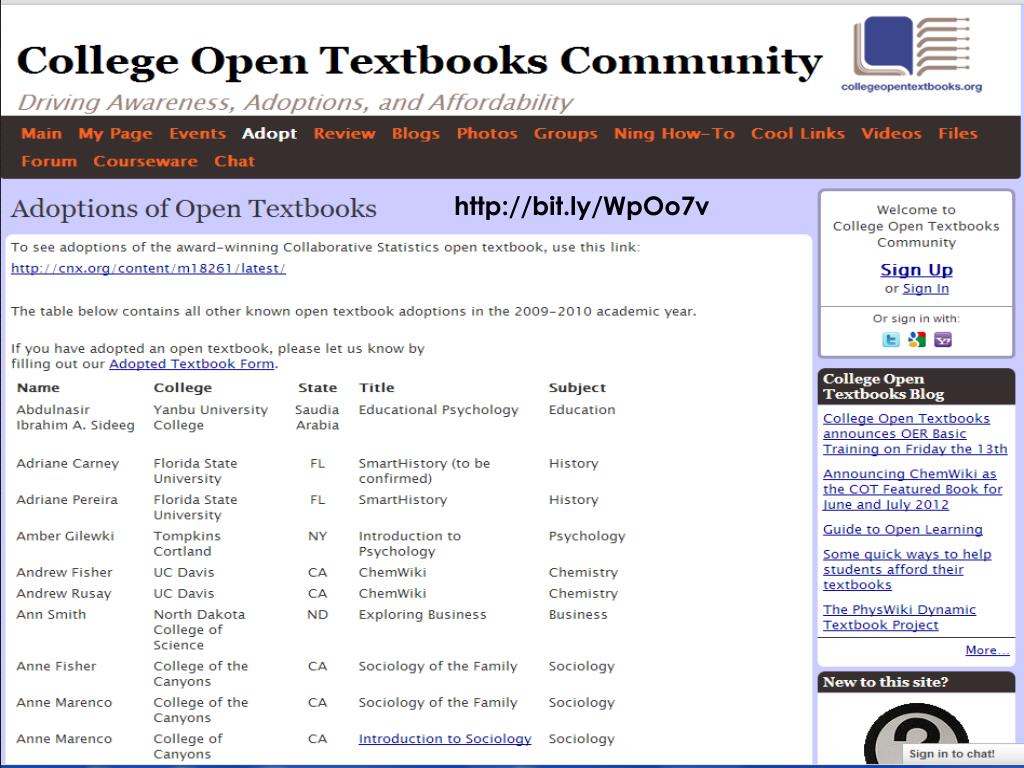Open the Cool Links tab
1024x768 pixels.
point(798,134)
